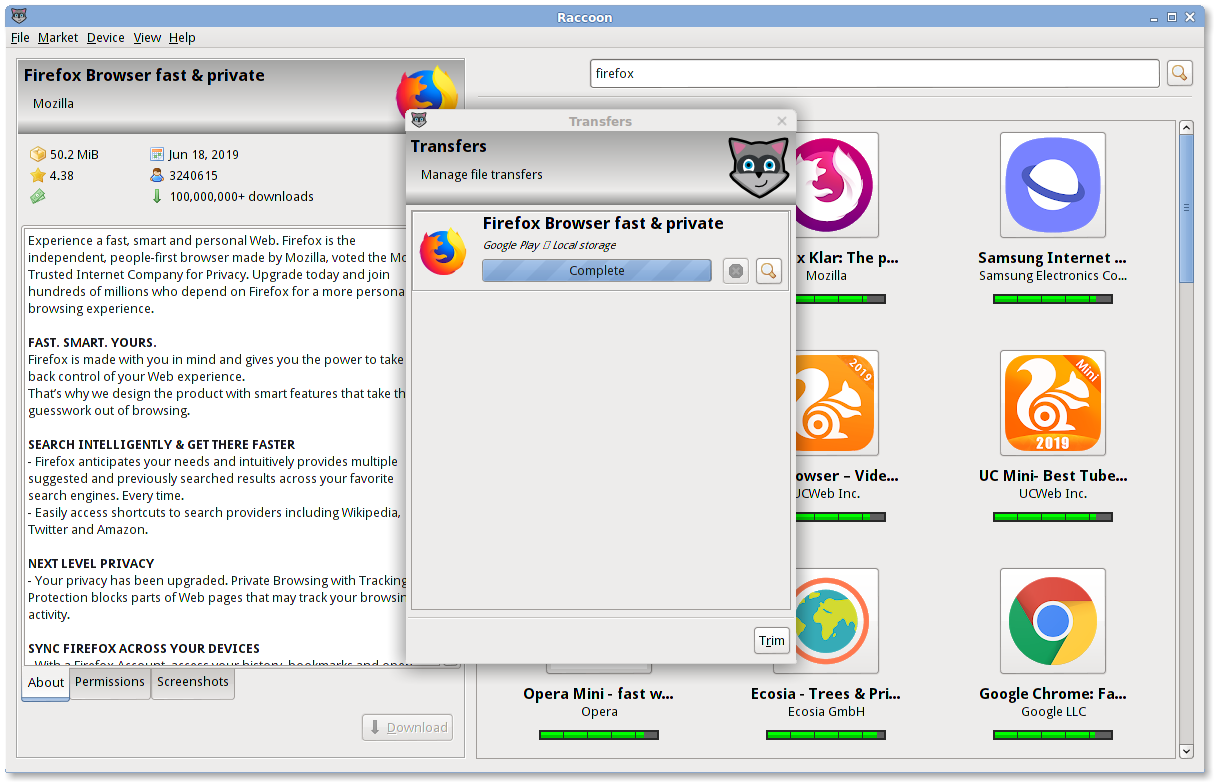The width and height of the screenshot is (1214, 782).
Task: Click the search magnifier button beside firefox field
Action: (x=1179, y=73)
